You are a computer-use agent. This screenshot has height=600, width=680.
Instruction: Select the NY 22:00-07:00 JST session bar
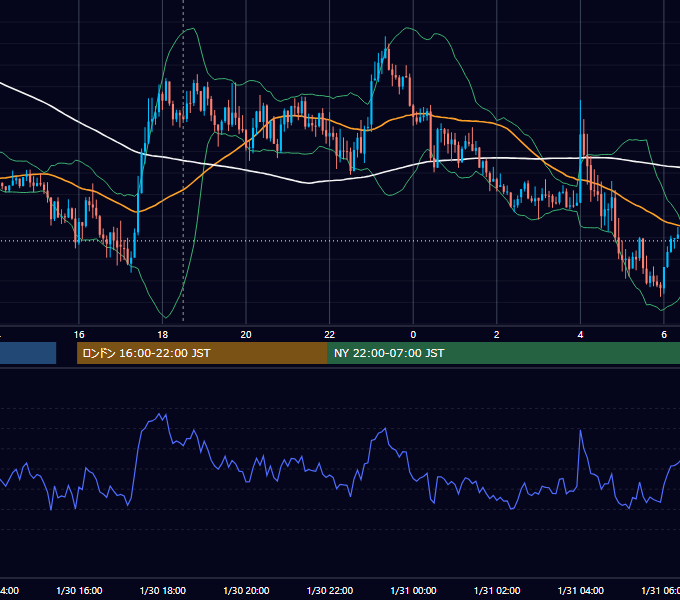coord(503,353)
